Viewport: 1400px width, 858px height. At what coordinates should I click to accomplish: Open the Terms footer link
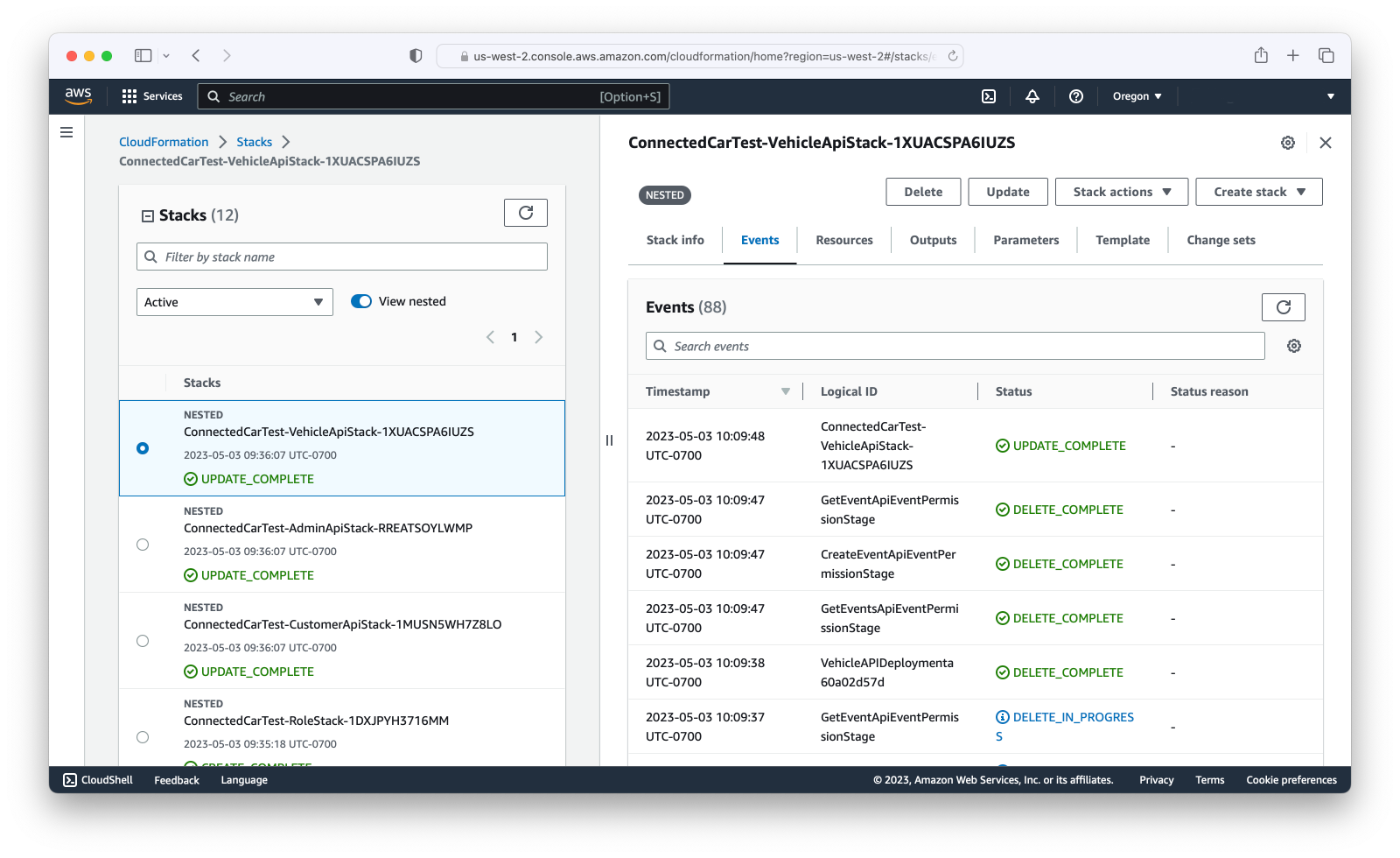coord(1210,780)
